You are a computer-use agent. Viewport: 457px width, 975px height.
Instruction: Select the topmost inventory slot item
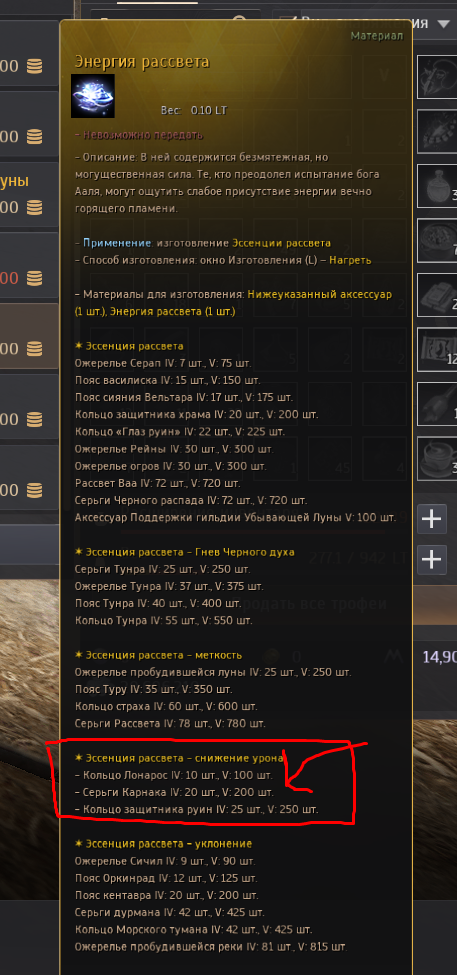437,76
